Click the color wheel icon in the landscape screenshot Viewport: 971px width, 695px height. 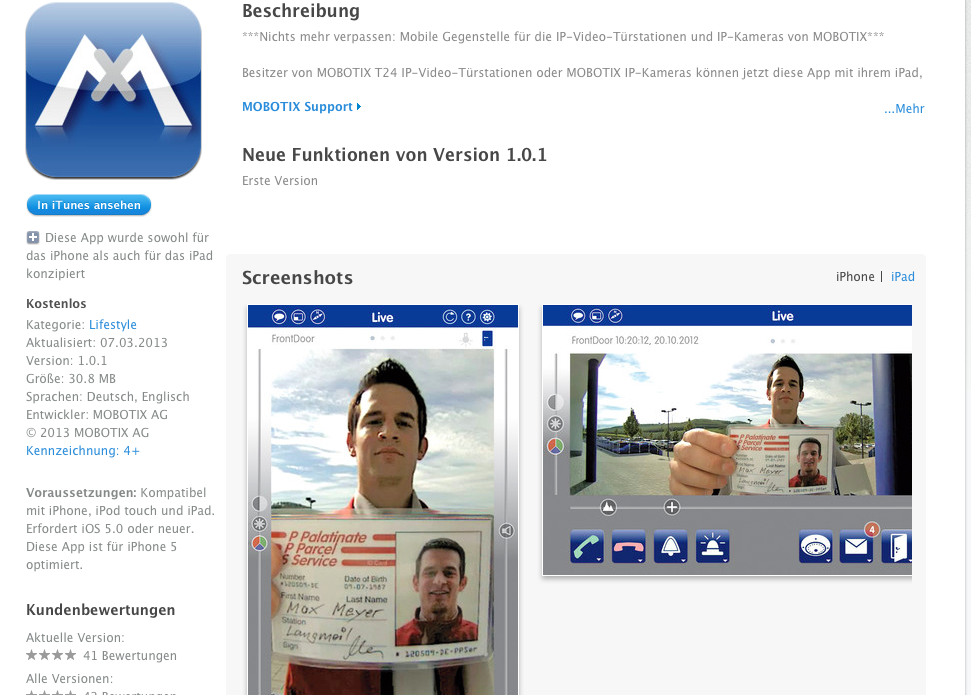pyautogui.click(x=555, y=446)
